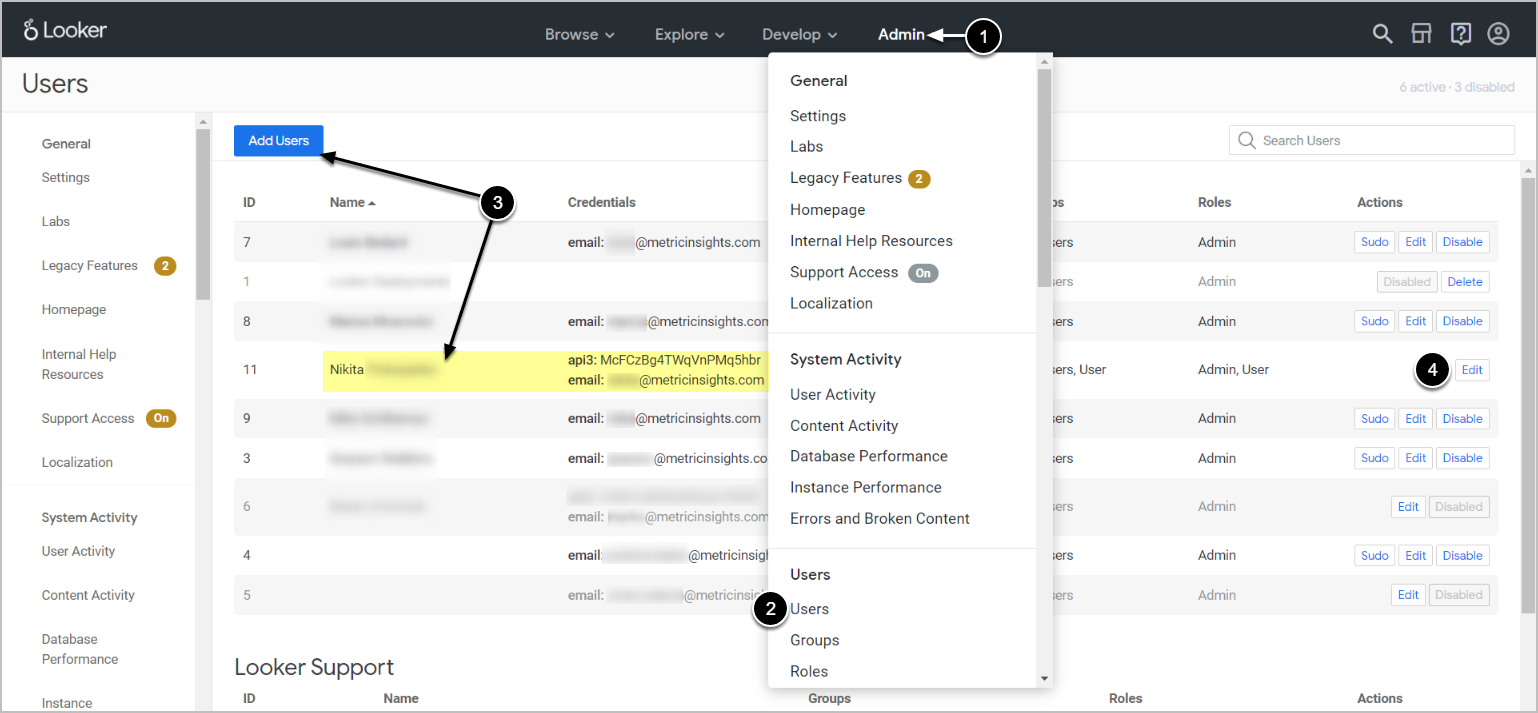1538x713 pixels.
Task: Select Users in Admin dropdown
Action: point(809,609)
